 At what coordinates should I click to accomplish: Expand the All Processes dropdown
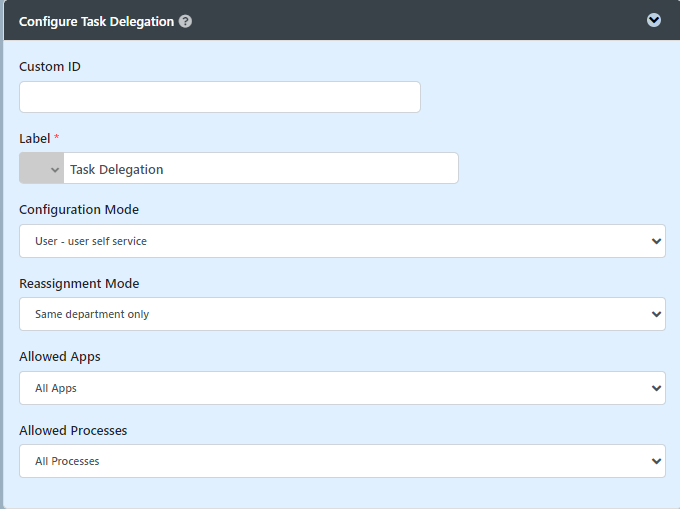342,461
